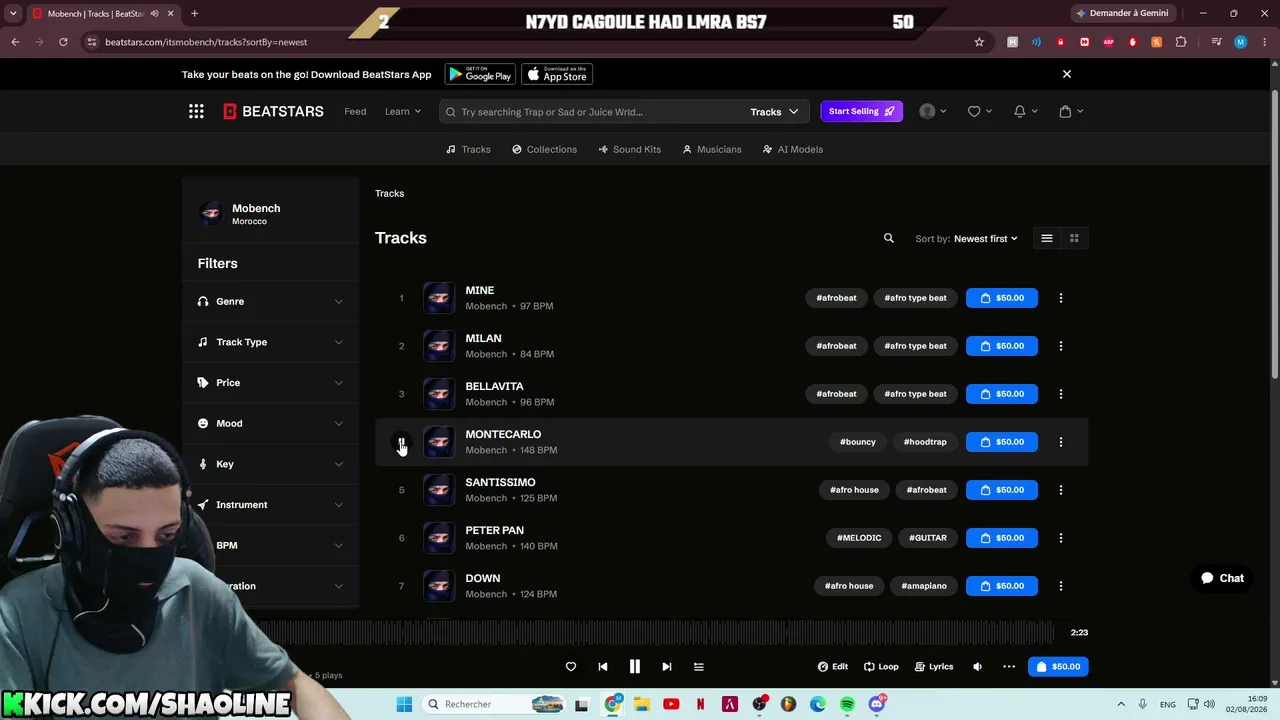Reload the current page
This screenshot has height=720, width=1280.
(x=63, y=42)
